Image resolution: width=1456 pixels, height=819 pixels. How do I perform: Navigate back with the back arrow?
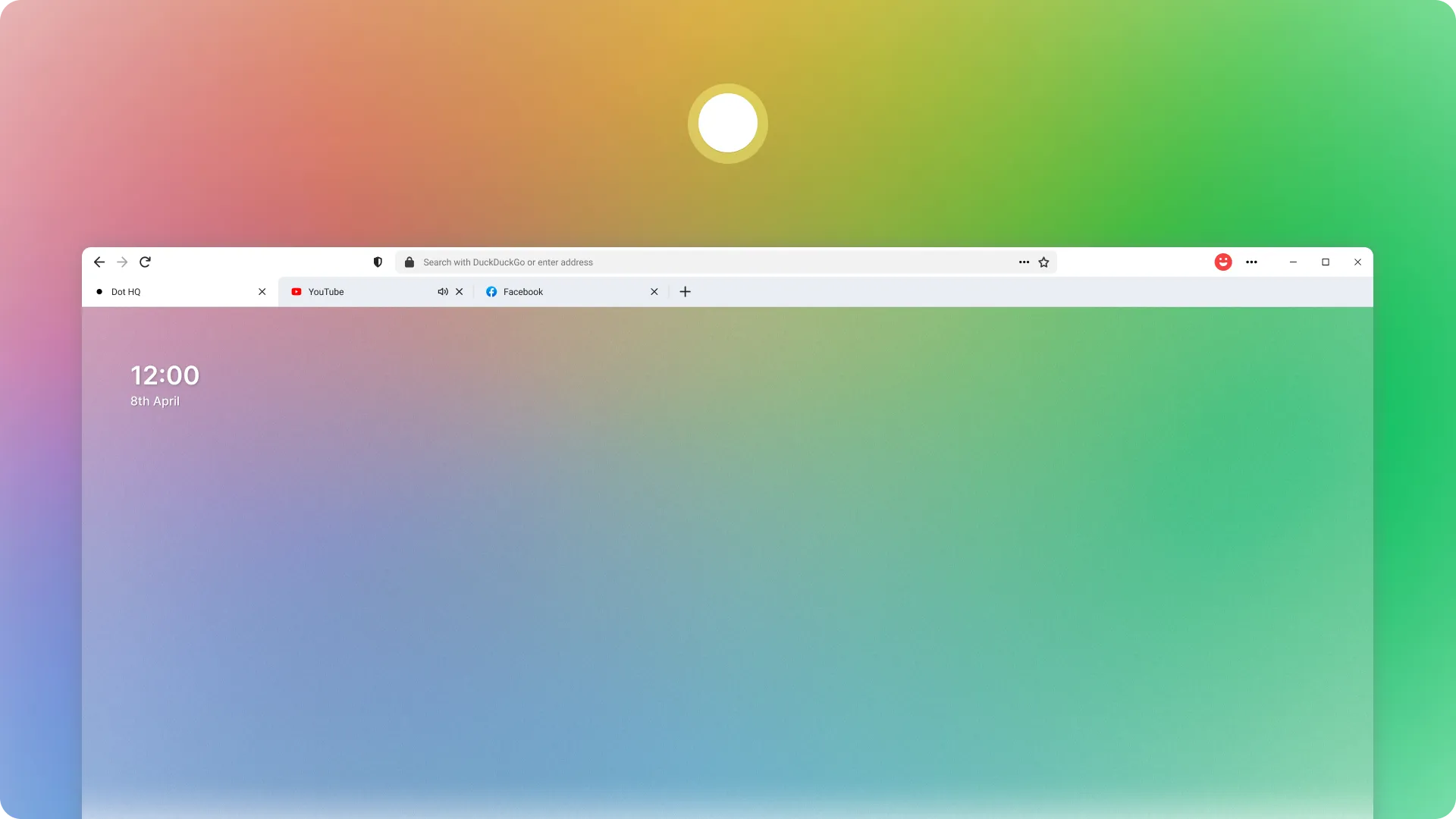[x=99, y=262]
